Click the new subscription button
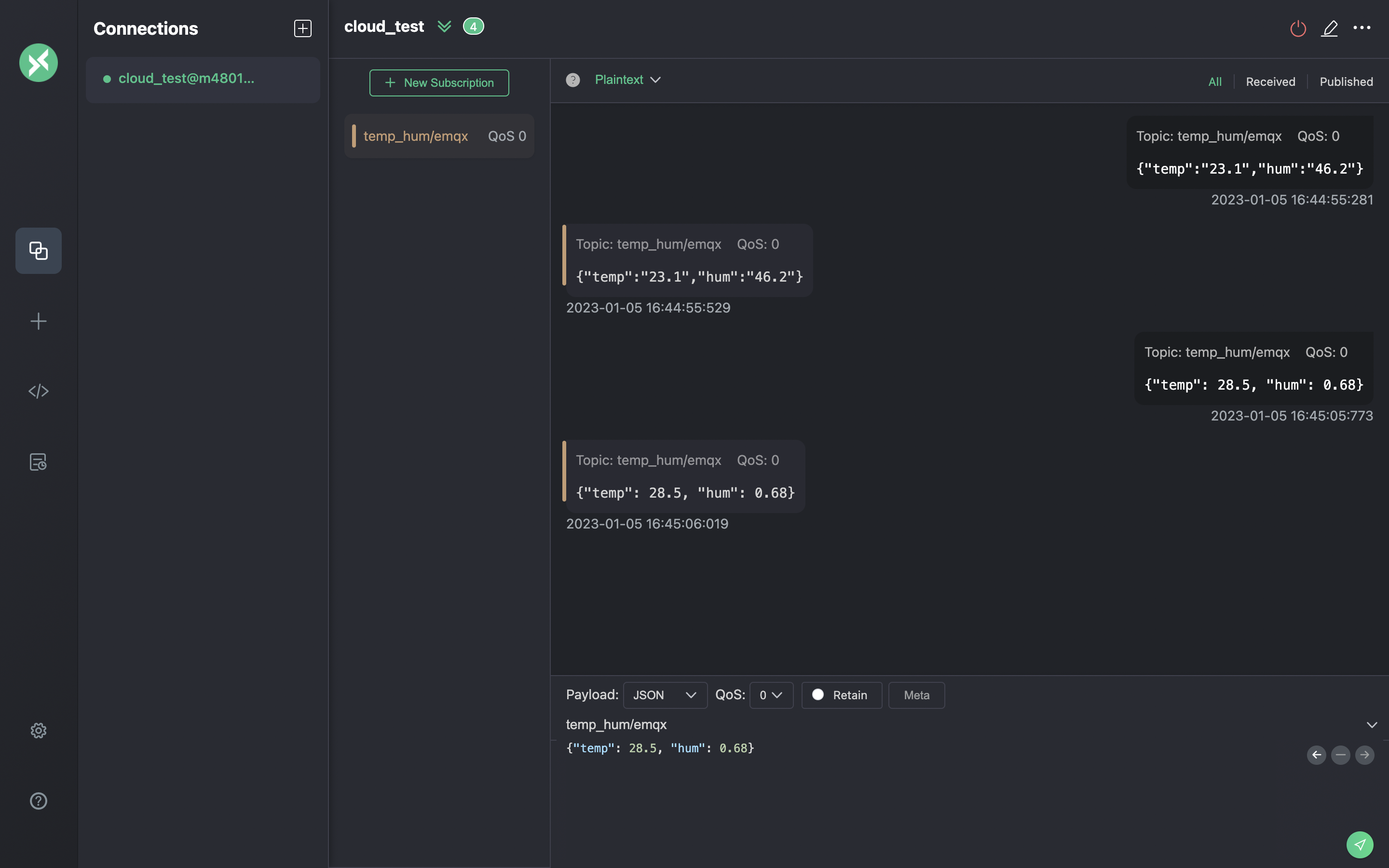1389x868 pixels. click(439, 82)
